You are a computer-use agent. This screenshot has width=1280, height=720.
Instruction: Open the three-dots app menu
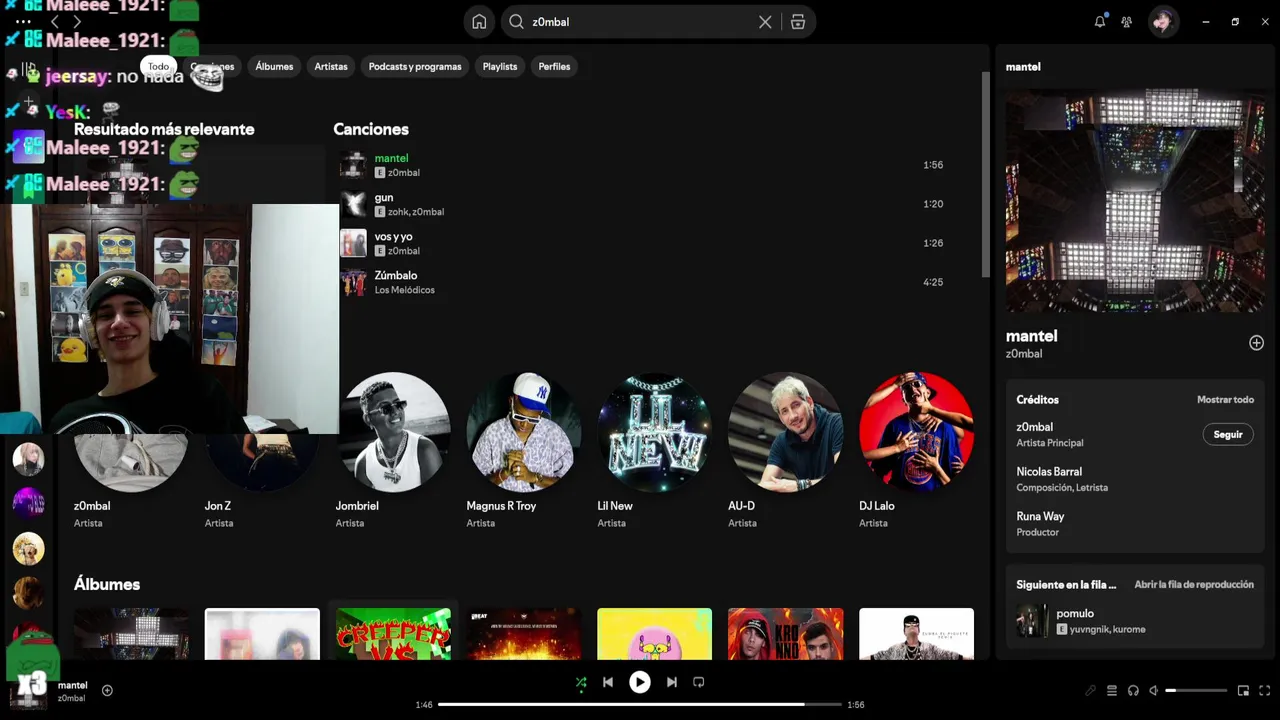[23, 21]
